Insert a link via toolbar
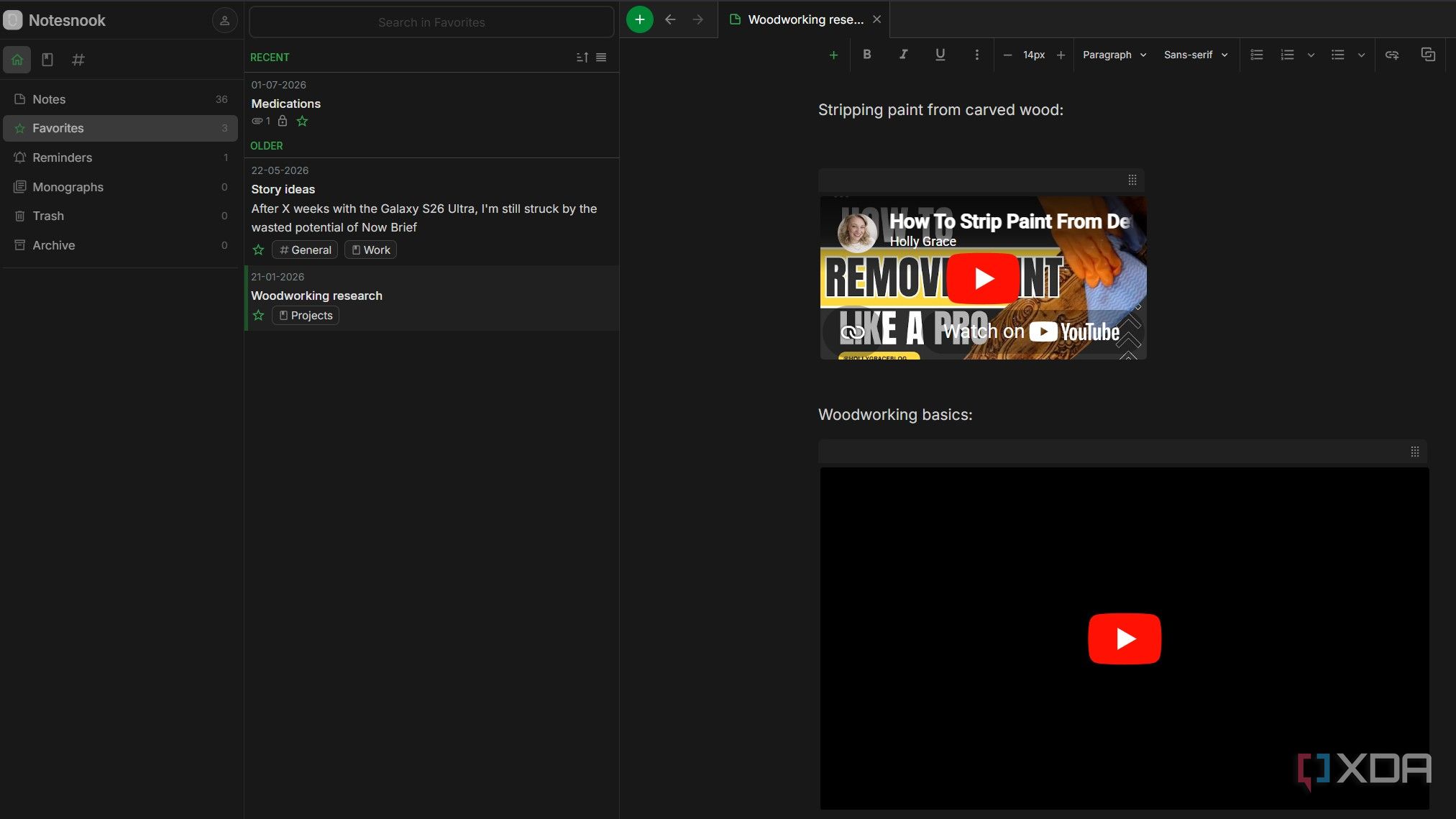 coord(1392,55)
